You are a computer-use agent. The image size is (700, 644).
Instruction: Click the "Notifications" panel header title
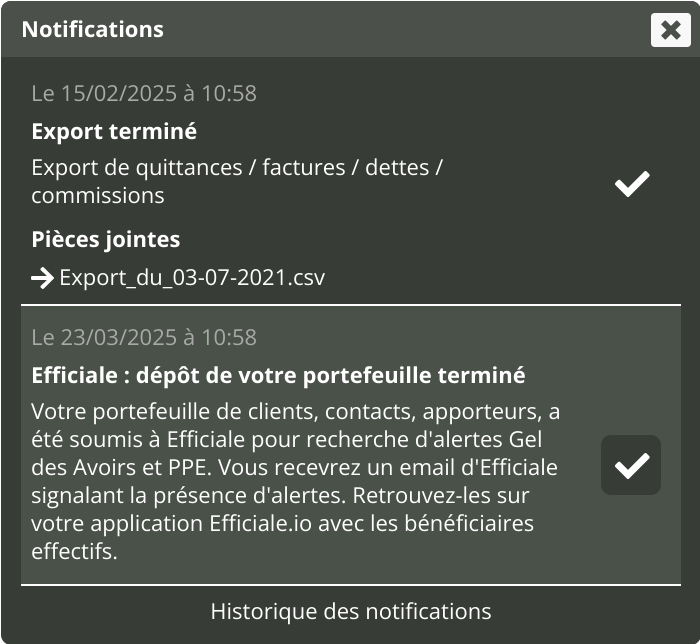[92, 29]
